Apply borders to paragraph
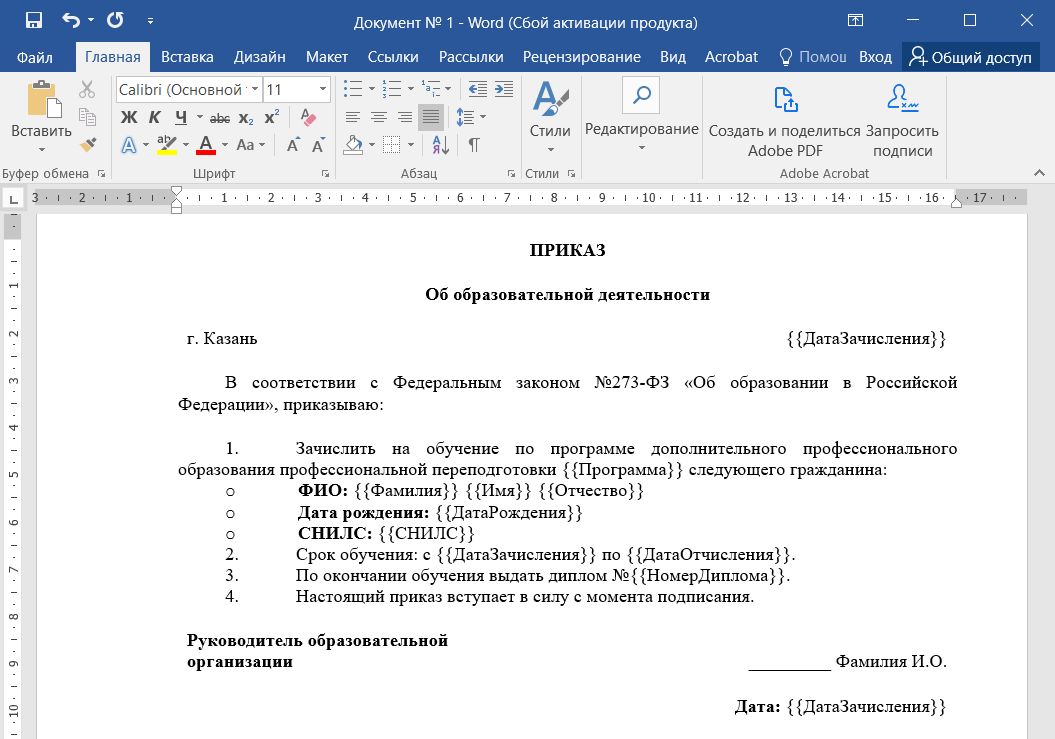The height and width of the screenshot is (739, 1055). click(x=392, y=145)
